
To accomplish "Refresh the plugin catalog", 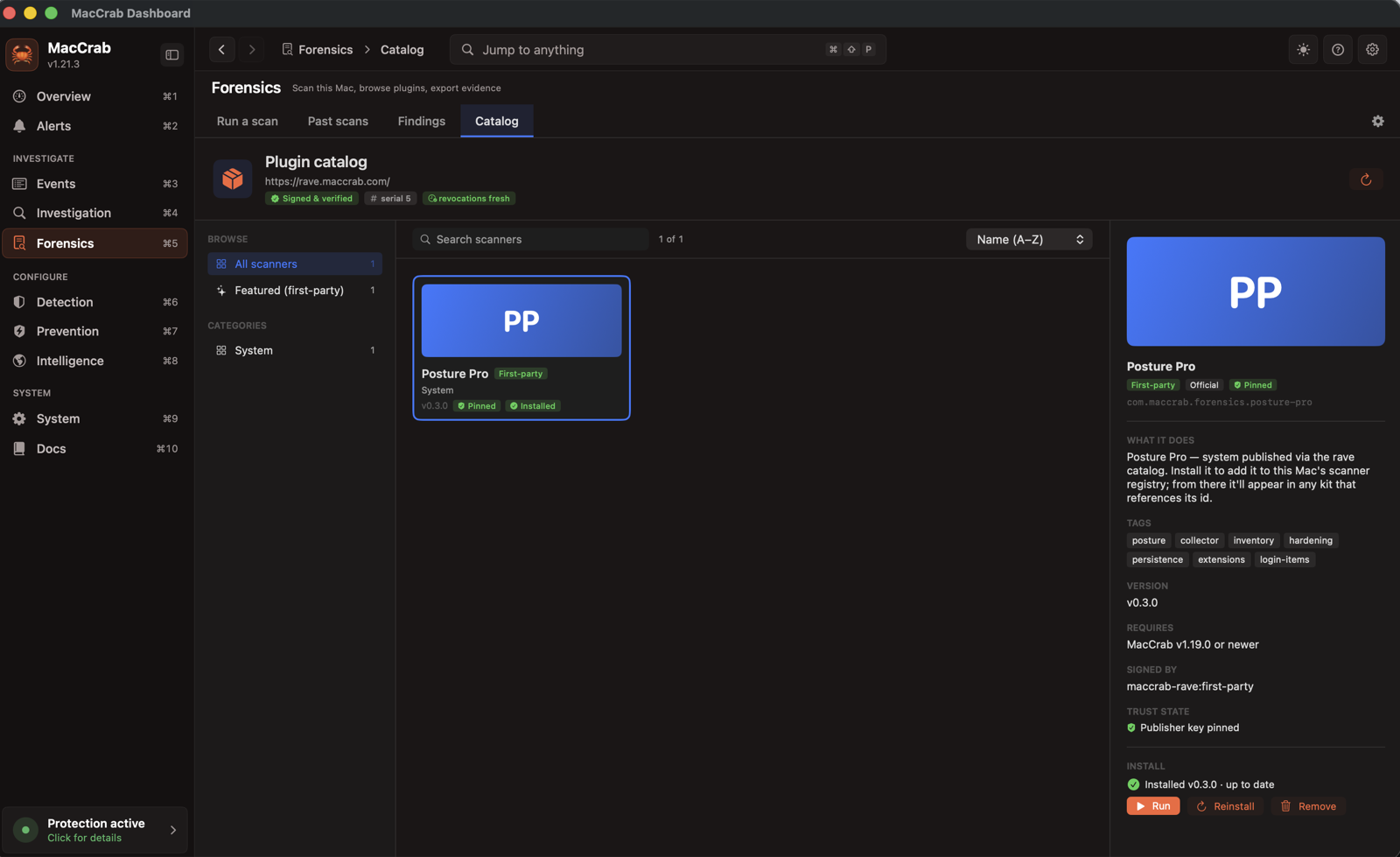I will click(x=1366, y=179).
